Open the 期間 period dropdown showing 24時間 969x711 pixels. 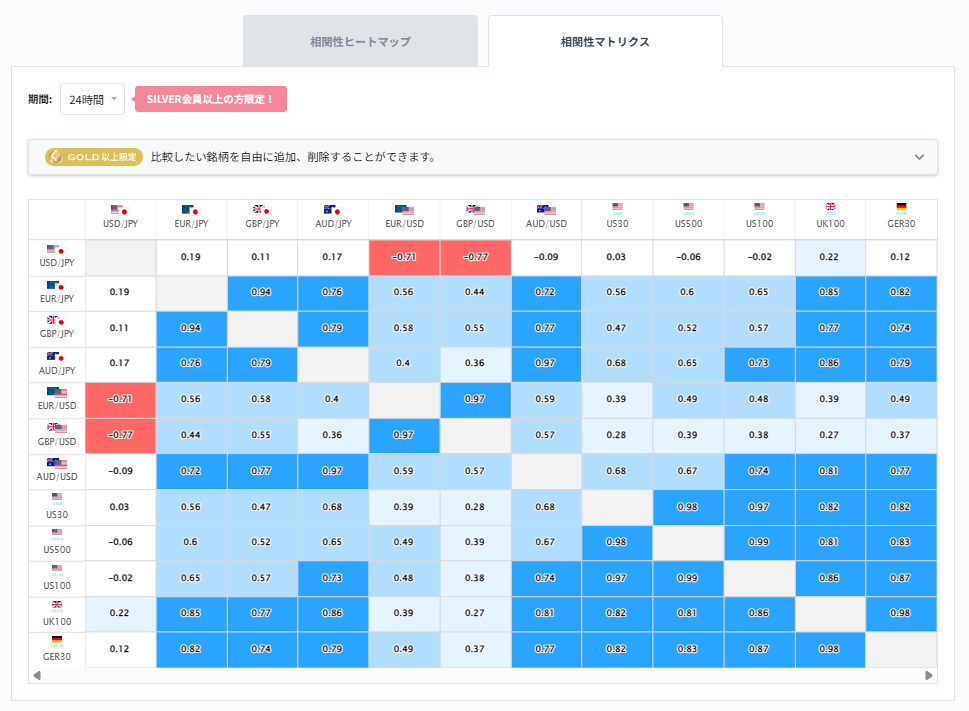[x=90, y=100]
